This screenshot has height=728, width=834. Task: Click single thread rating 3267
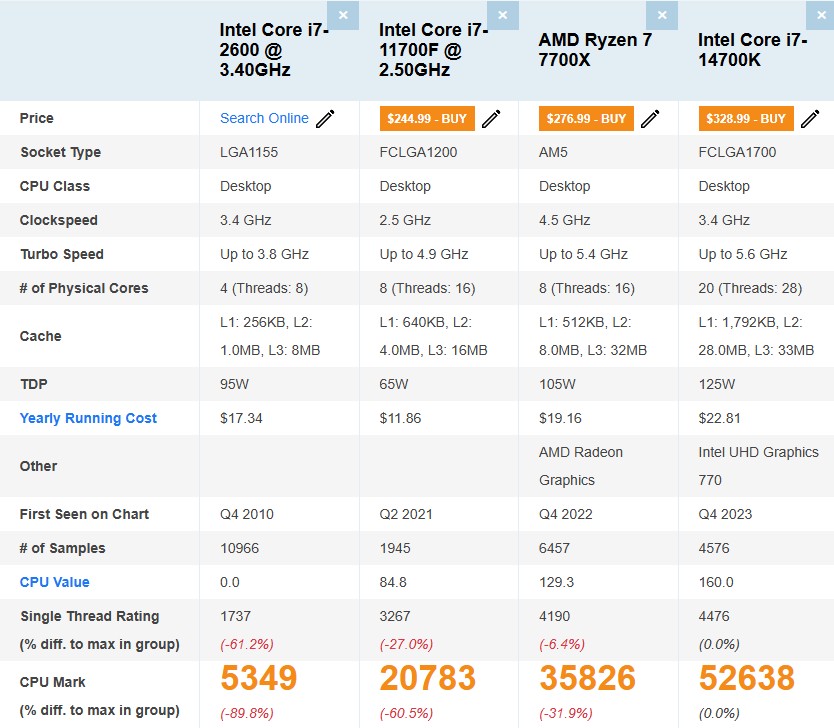(x=395, y=616)
